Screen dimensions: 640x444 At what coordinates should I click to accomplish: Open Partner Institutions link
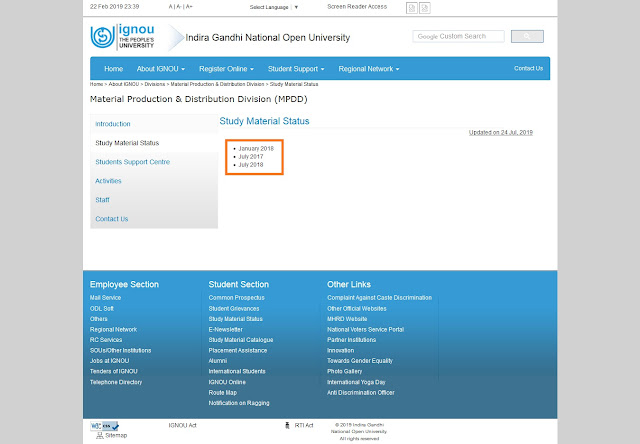tap(351, 340)
